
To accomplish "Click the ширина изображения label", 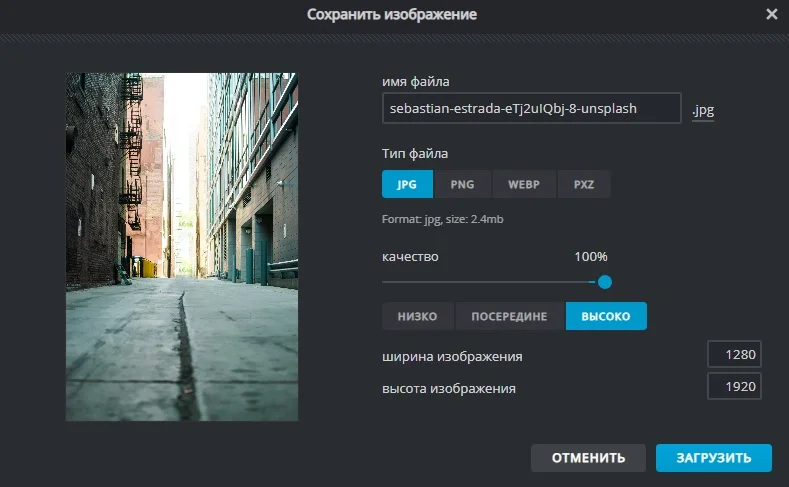I will point(452,357).
